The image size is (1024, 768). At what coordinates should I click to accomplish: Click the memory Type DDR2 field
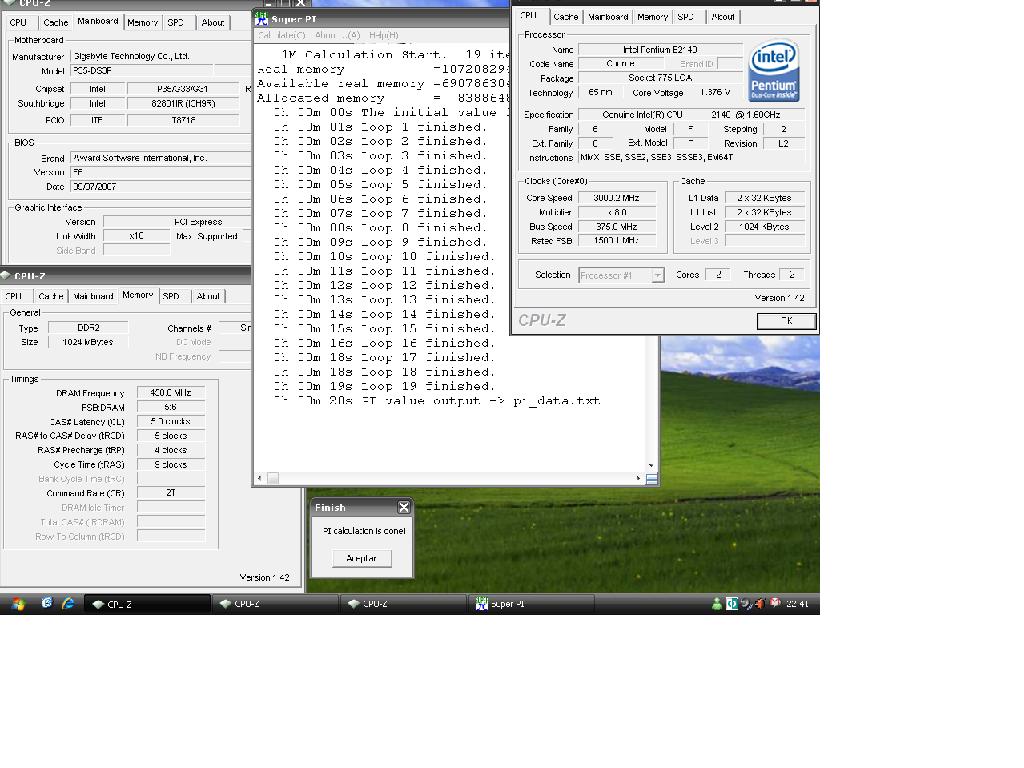88,328
